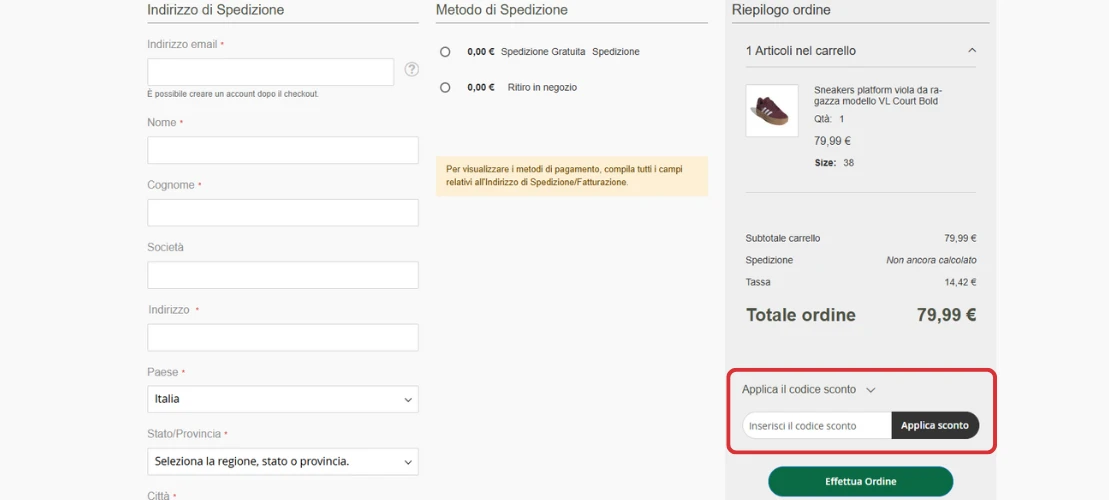Click the Indirizzo street address field
The width and height of the screenshot is (1109, 500).
pos(282,338)
